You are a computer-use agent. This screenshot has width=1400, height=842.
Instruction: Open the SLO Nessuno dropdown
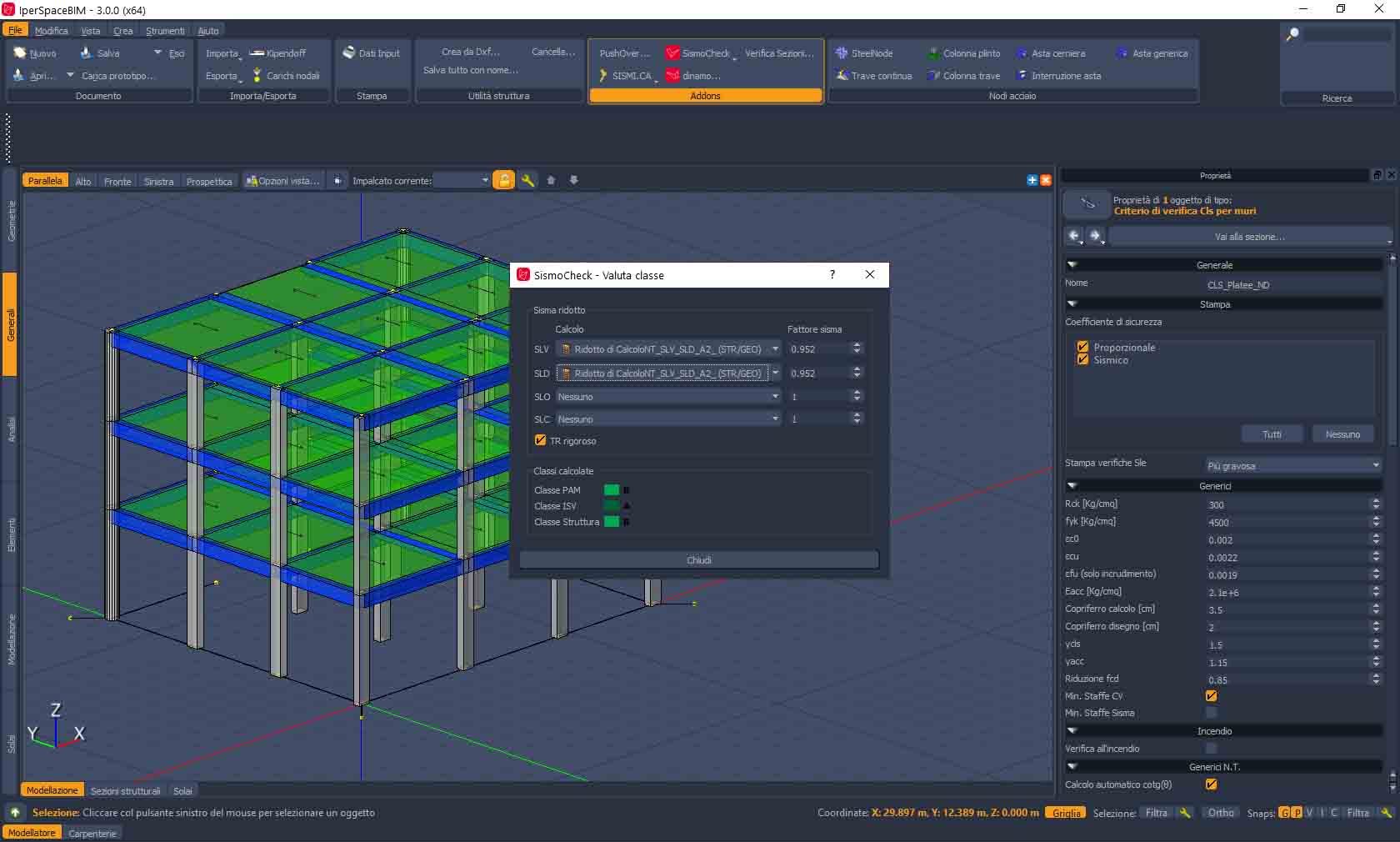(668, 396)
